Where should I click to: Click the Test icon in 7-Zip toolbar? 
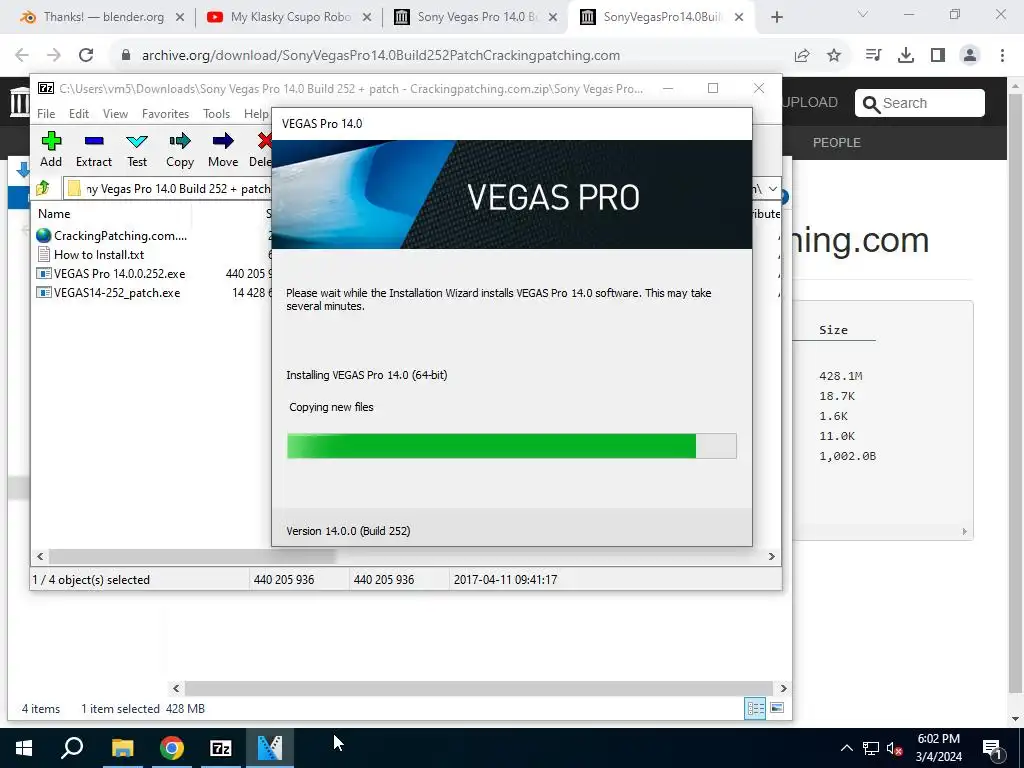tap(136, 141)
